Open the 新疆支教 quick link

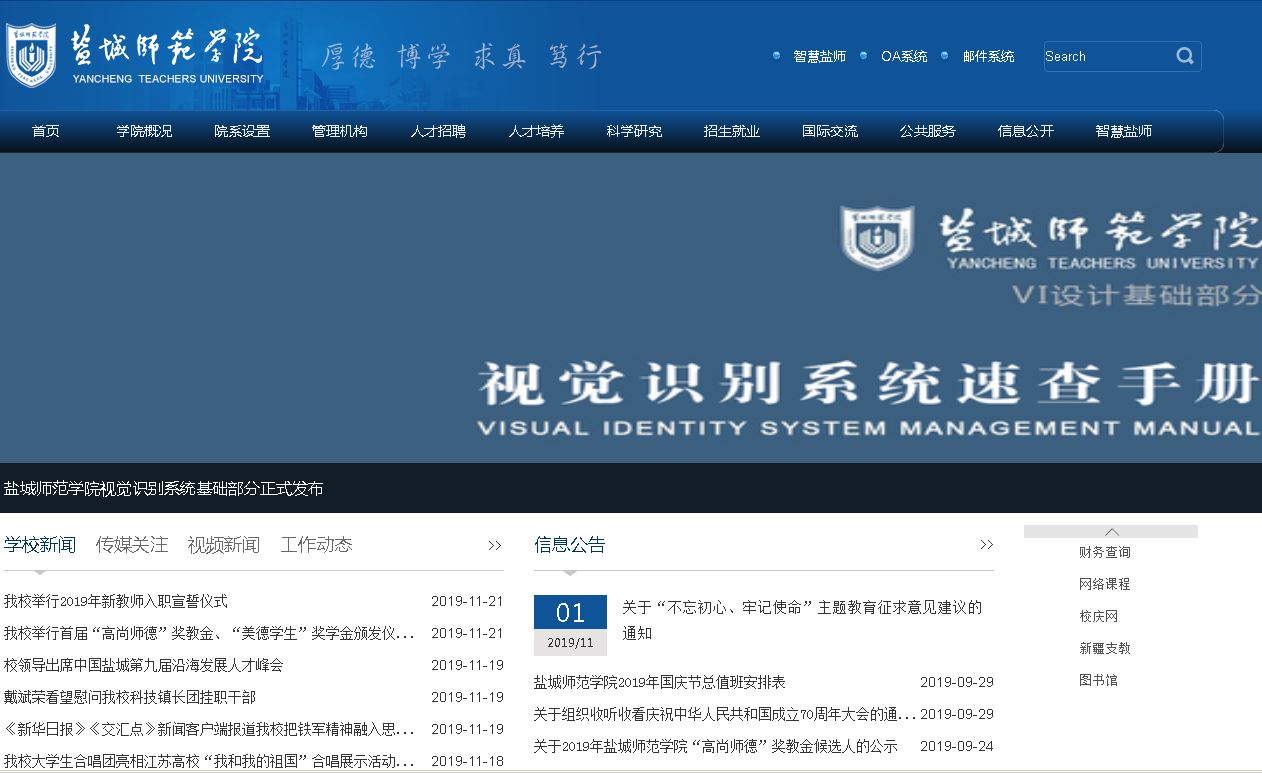pyautogui.click(x=1105, y=648)
